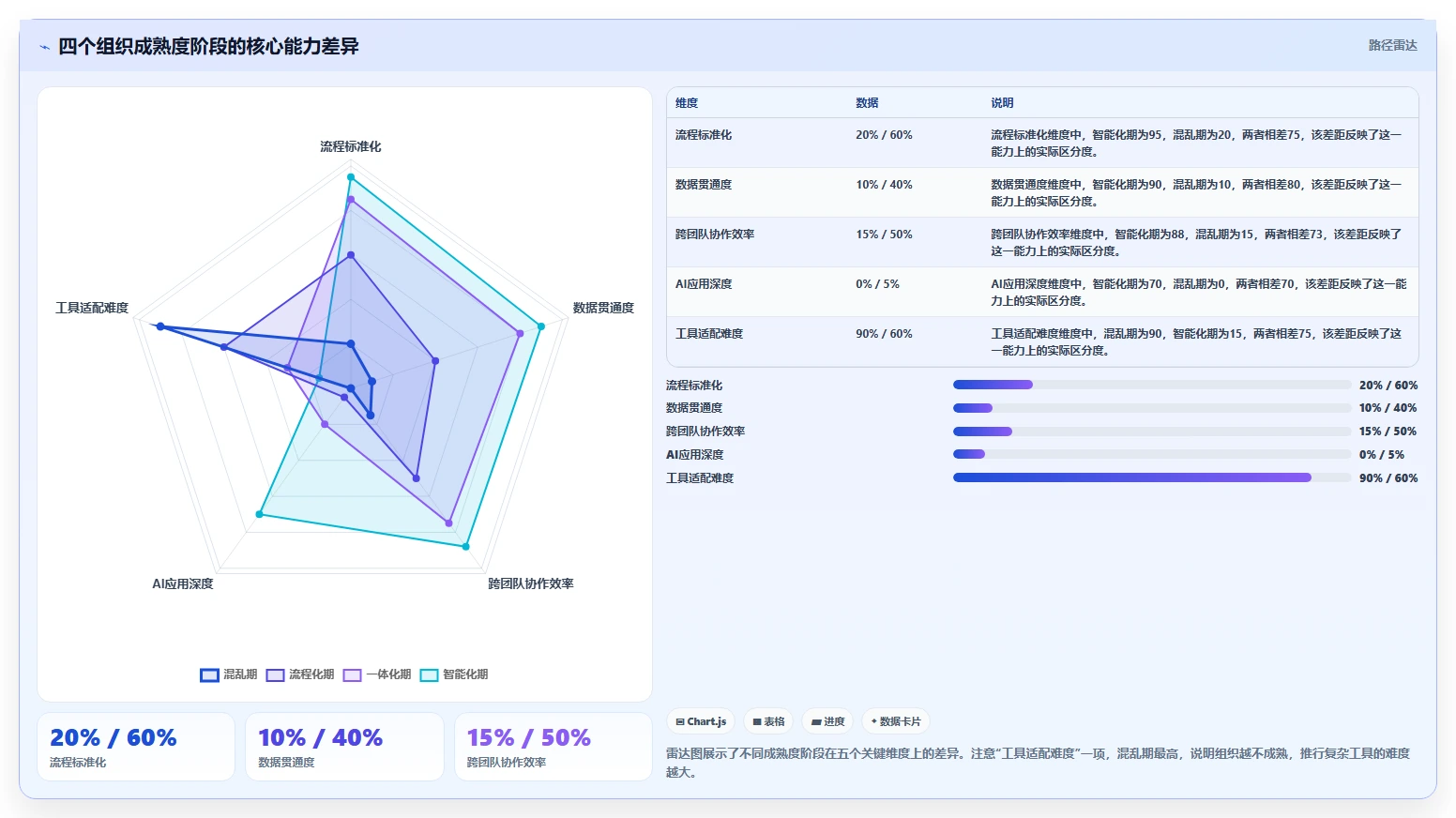1456x818 pixels.
Task: Click the 流程标准化 radar axis label
Action: (351, 146)
